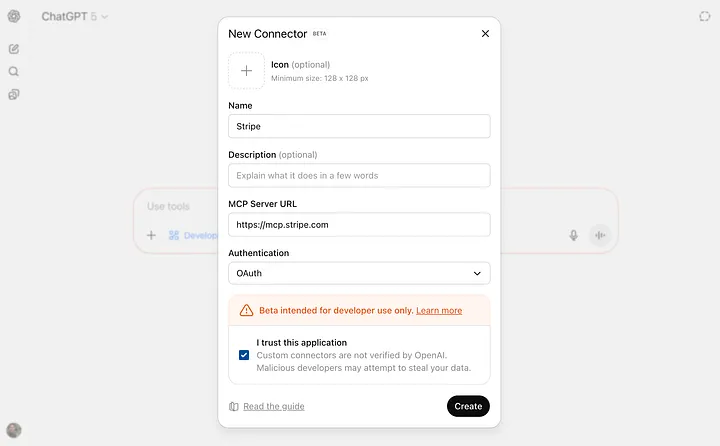Click the MCP Server URL field

[x=359, y=224]
